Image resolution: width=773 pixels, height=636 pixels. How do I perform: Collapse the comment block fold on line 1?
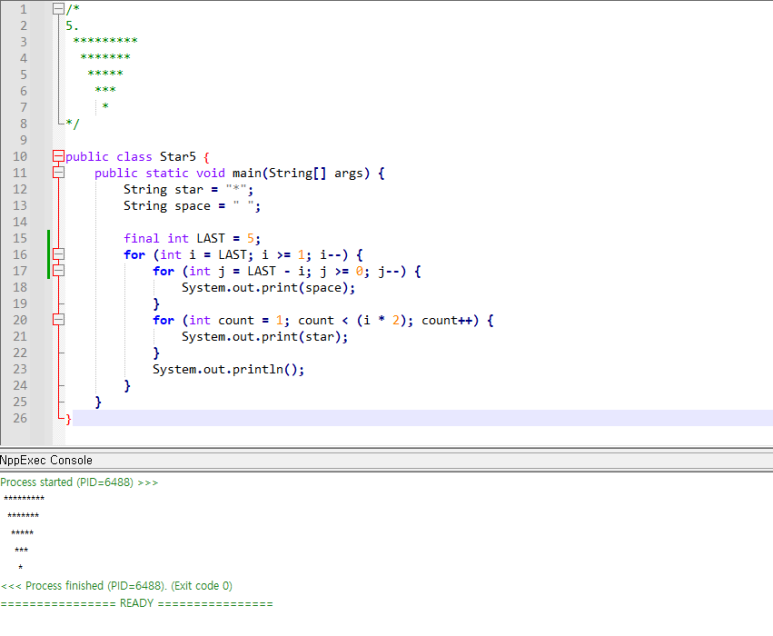click(58, 9)
